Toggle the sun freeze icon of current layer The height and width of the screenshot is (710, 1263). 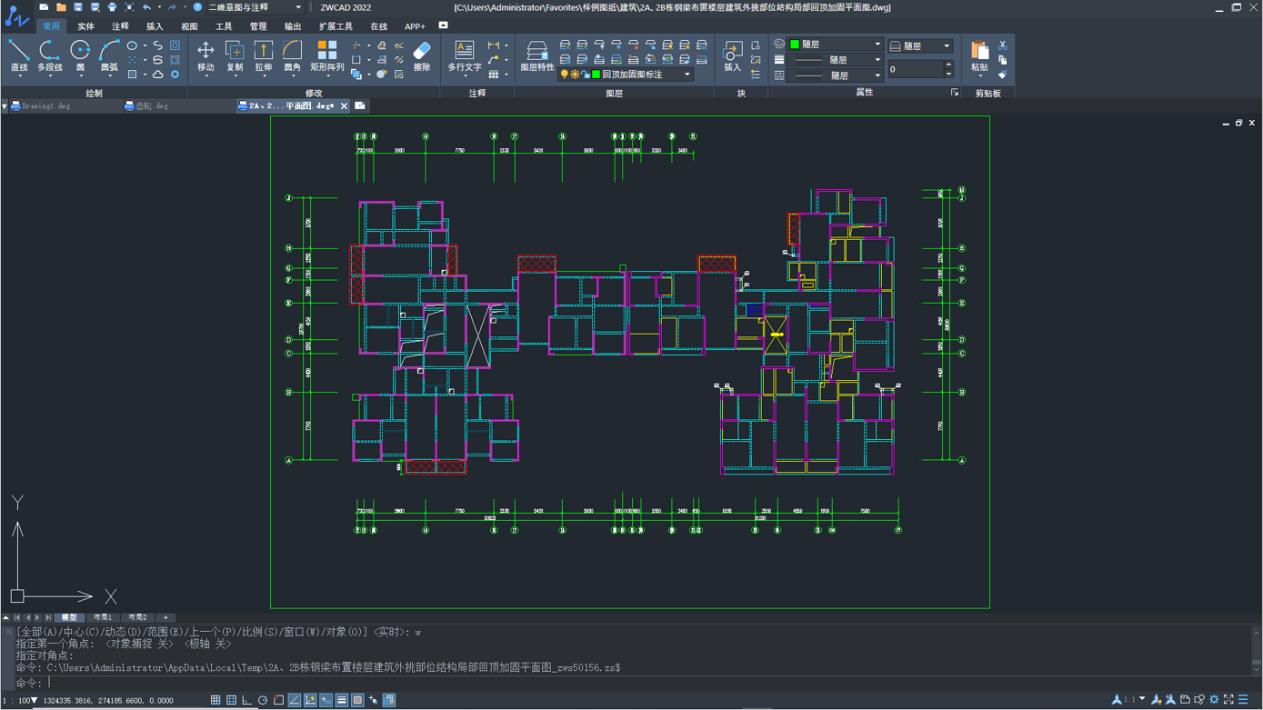[x=575, y=75]
